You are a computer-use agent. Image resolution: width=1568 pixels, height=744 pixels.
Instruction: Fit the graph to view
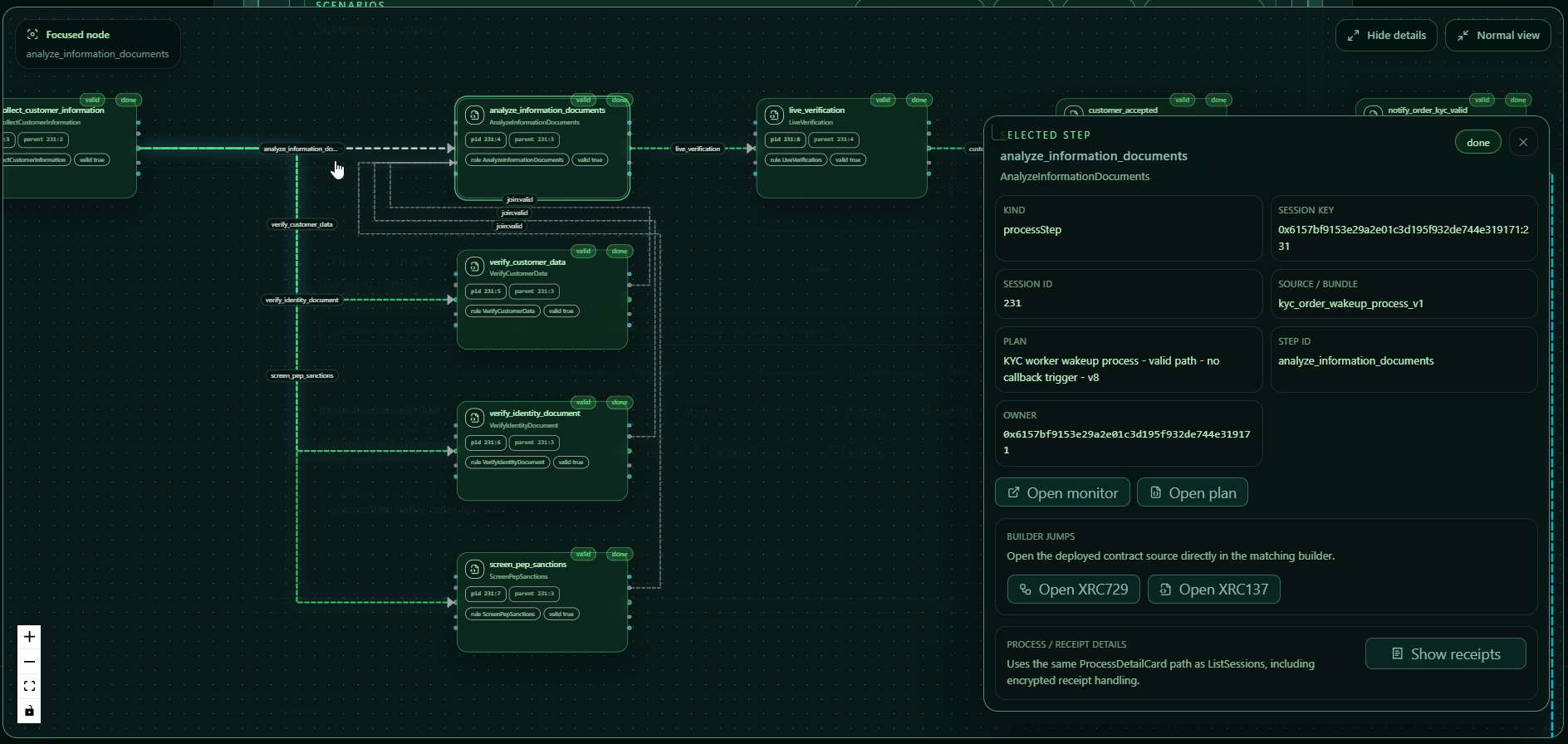click(x=29, y=686)
